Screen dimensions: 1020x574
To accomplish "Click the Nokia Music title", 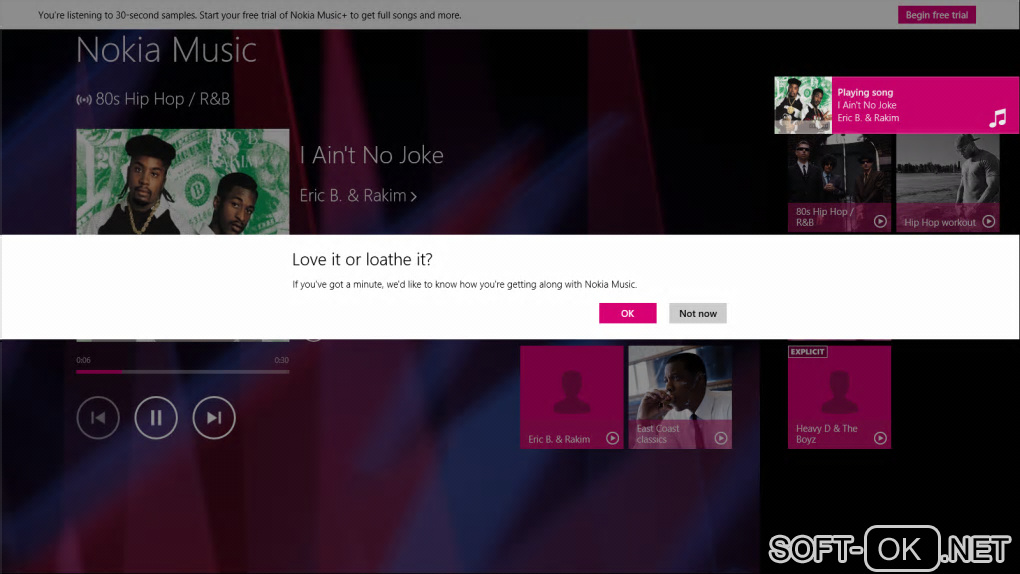I will [x=167, y=50].
